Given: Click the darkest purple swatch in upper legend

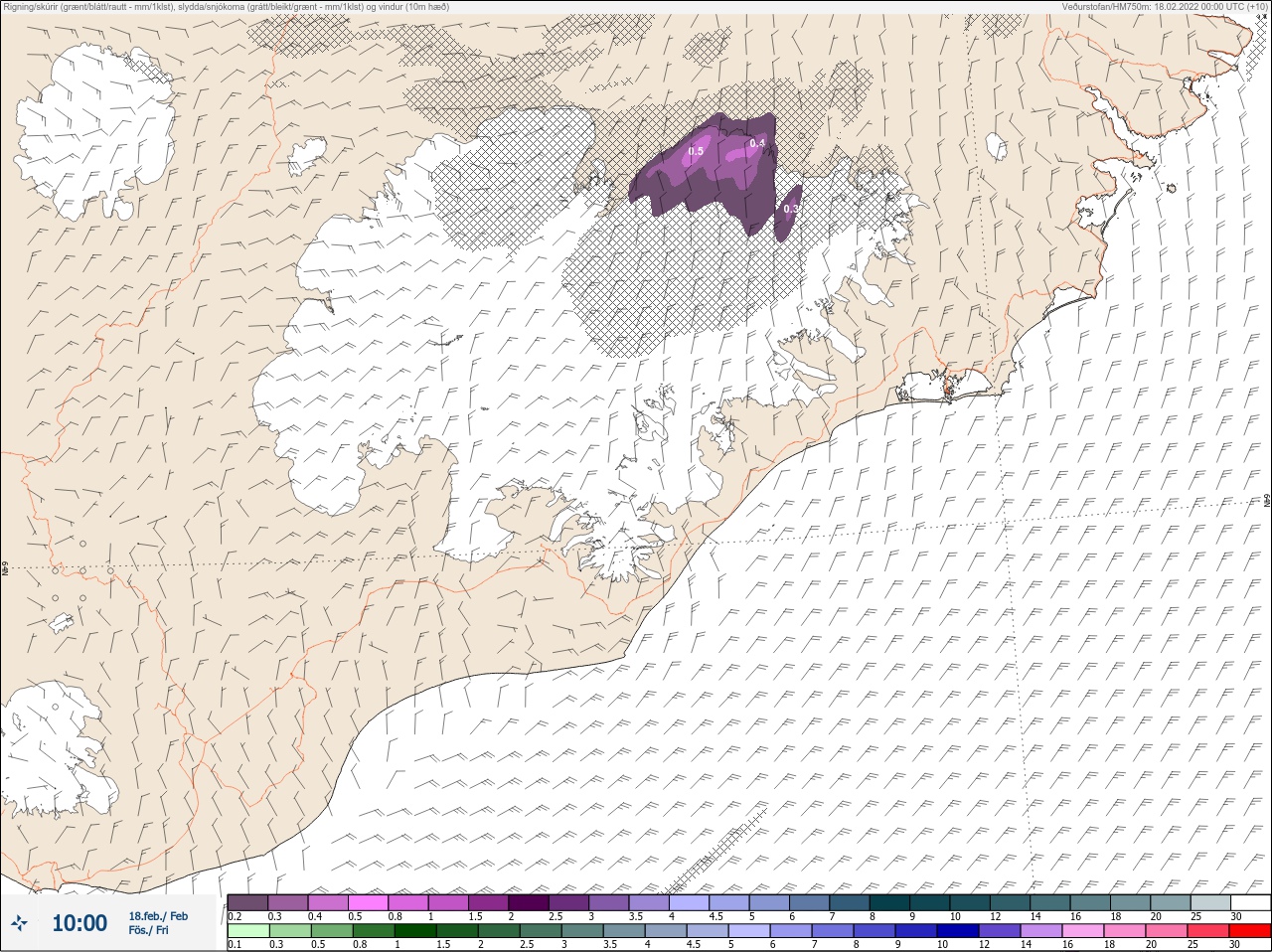Looking at the screenshot, I should tap(529, 902).
